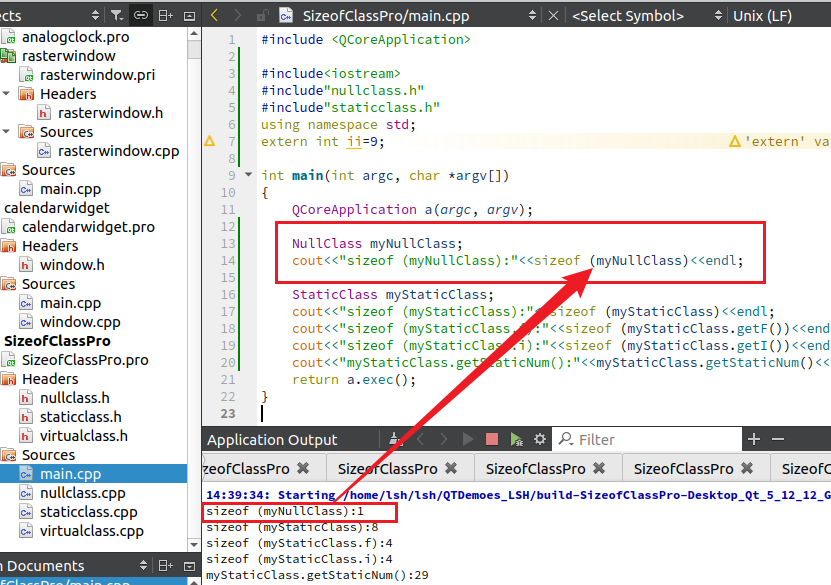Open staticclass.cpp source file
Viewport: 831px width, 585px height.
(89, 512)
